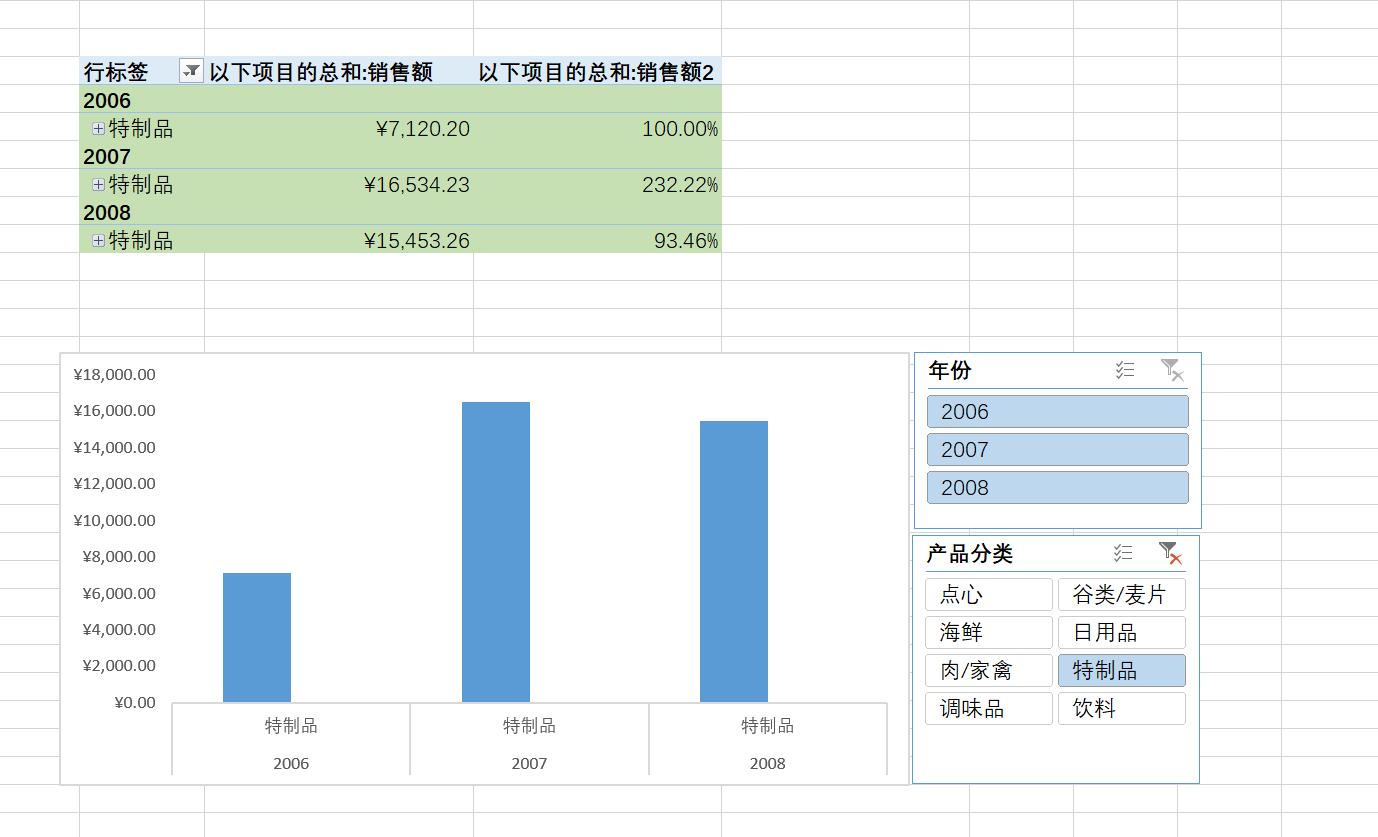Screen dimensions: 1378x837
Task: Click the 232.22% percentage cell
Action: tap(680, 184)
